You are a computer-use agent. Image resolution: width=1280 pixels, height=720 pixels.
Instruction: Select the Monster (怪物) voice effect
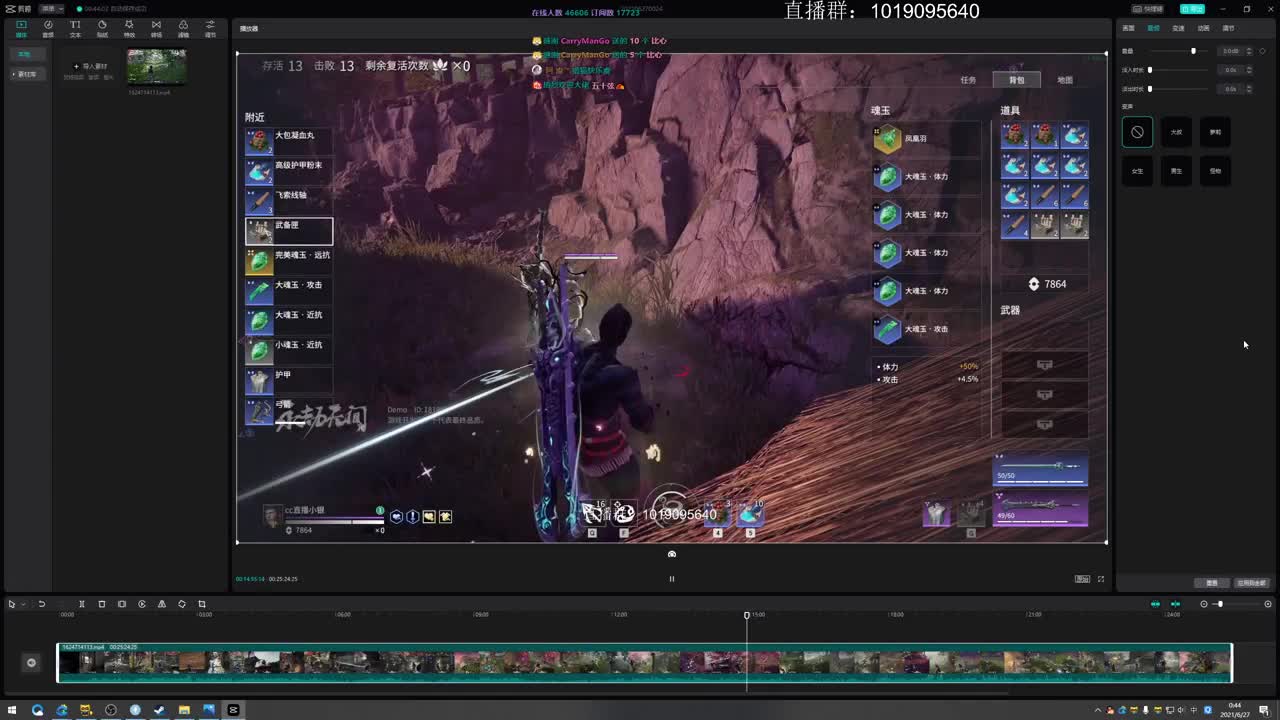pos(1215,171)
